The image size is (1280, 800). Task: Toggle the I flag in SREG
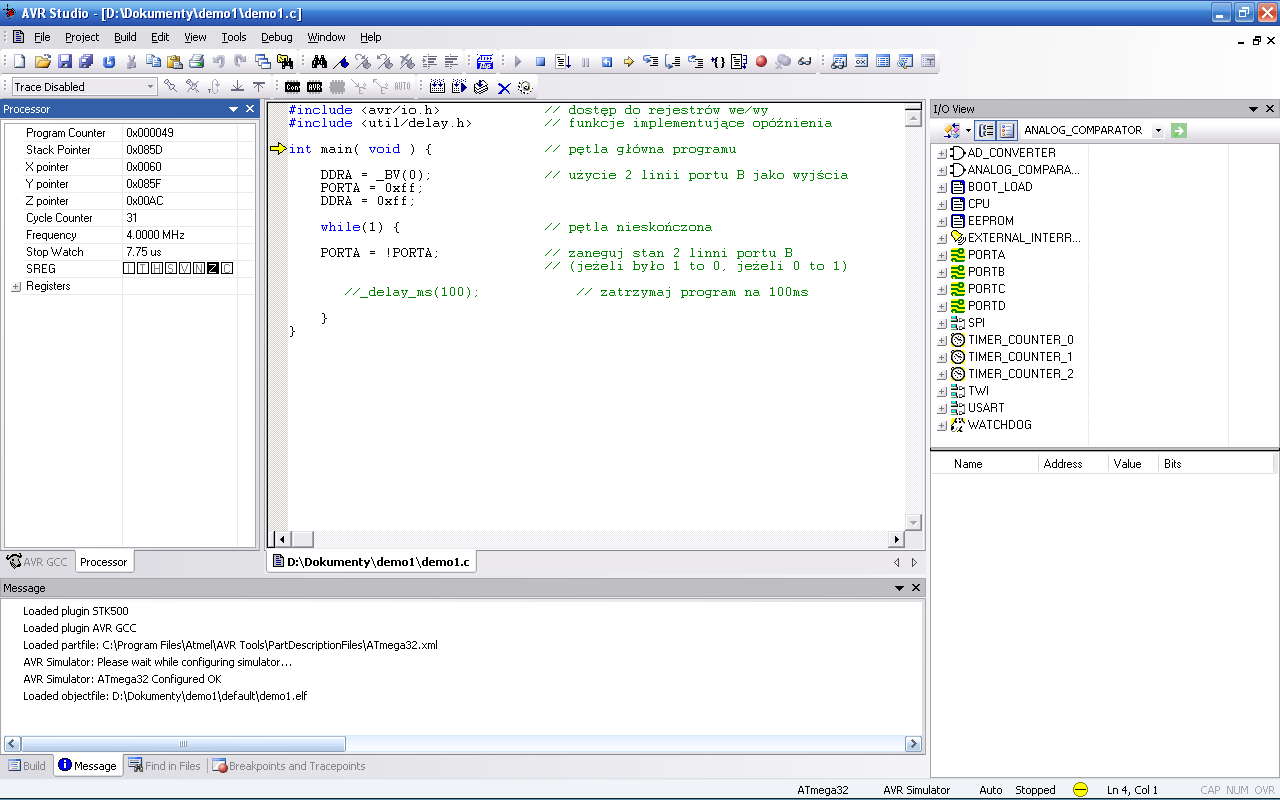[x=129, y=269]
